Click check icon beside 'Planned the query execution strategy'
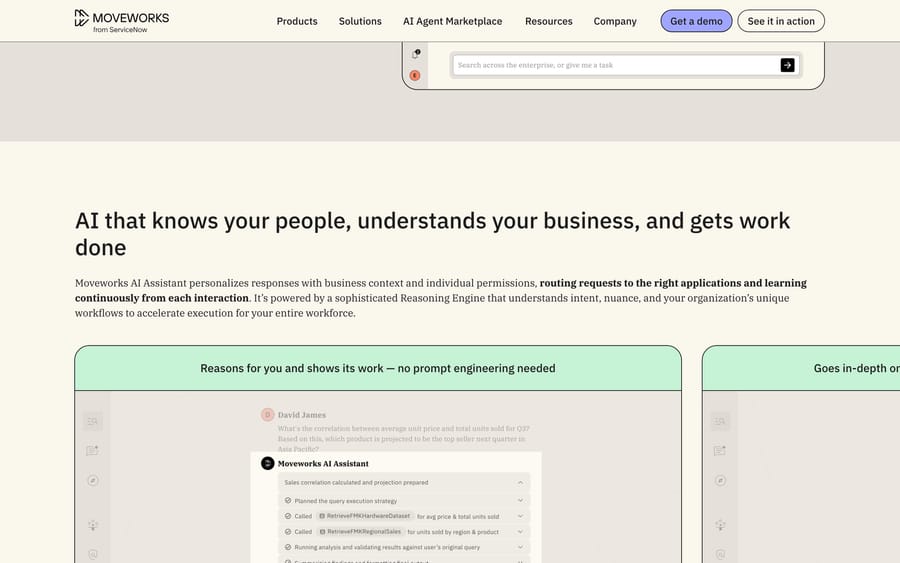This screenshot has height=563, width=900. [288, 500]
